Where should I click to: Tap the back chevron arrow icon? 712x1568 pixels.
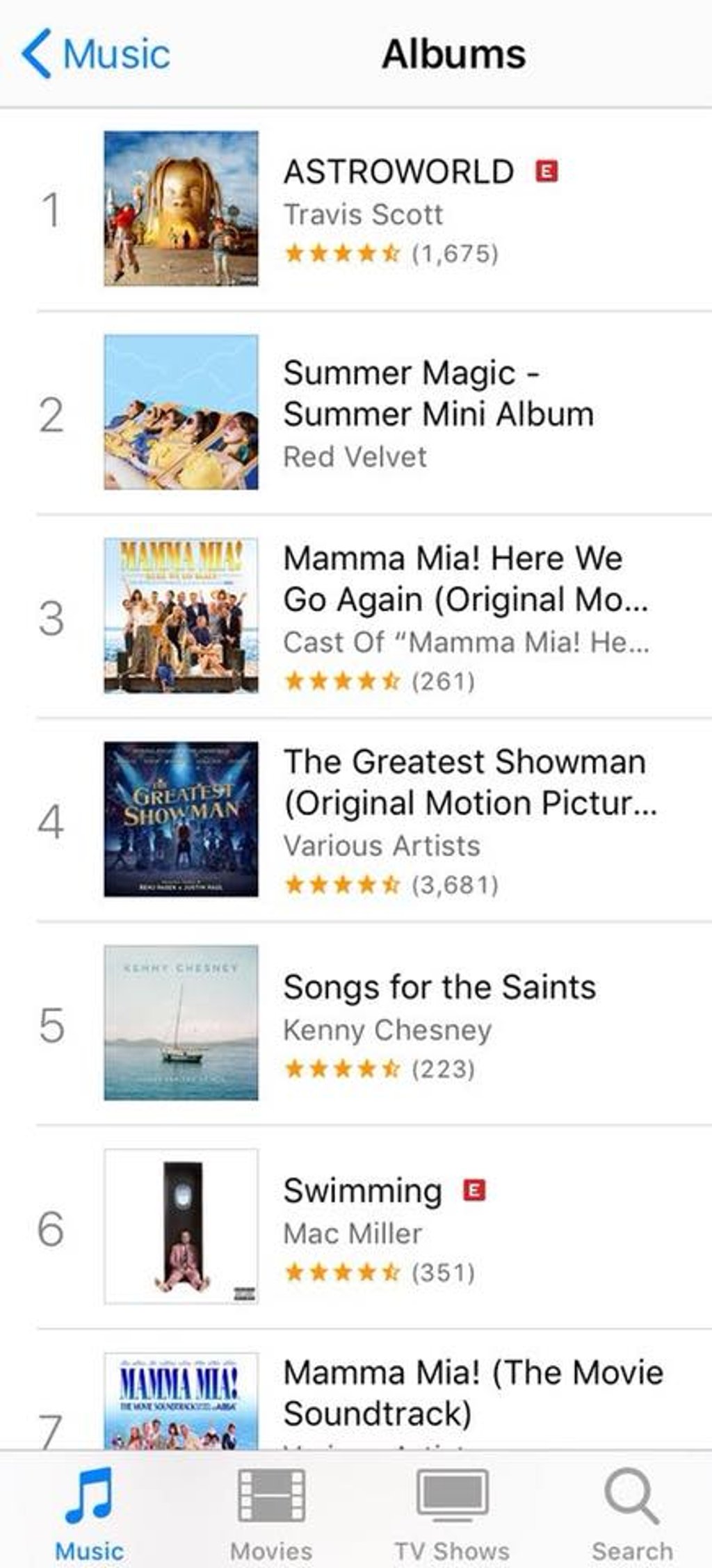[37, 54]
